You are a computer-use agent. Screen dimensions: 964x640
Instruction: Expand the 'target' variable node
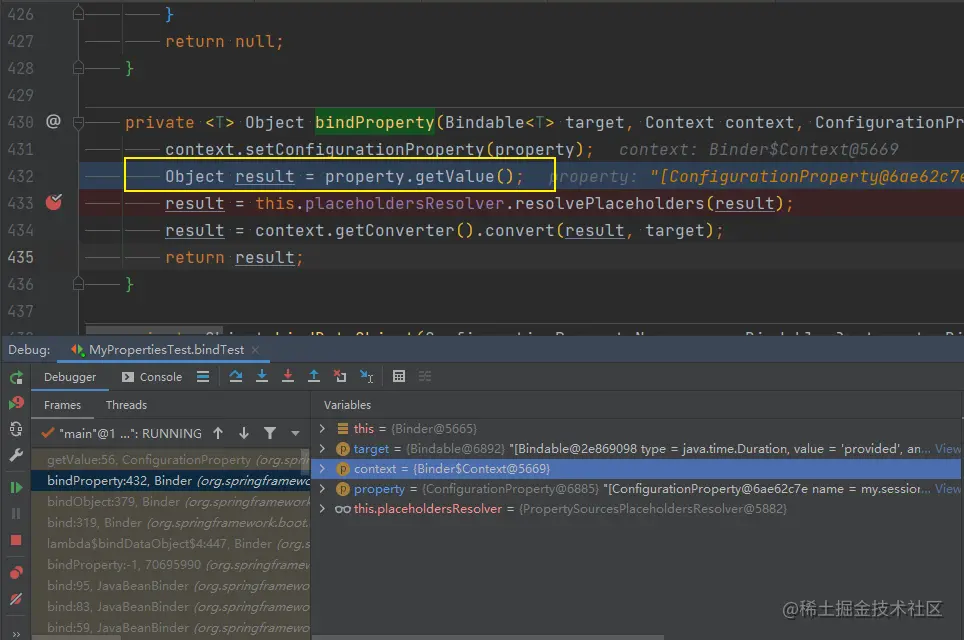tap(322, 449)
